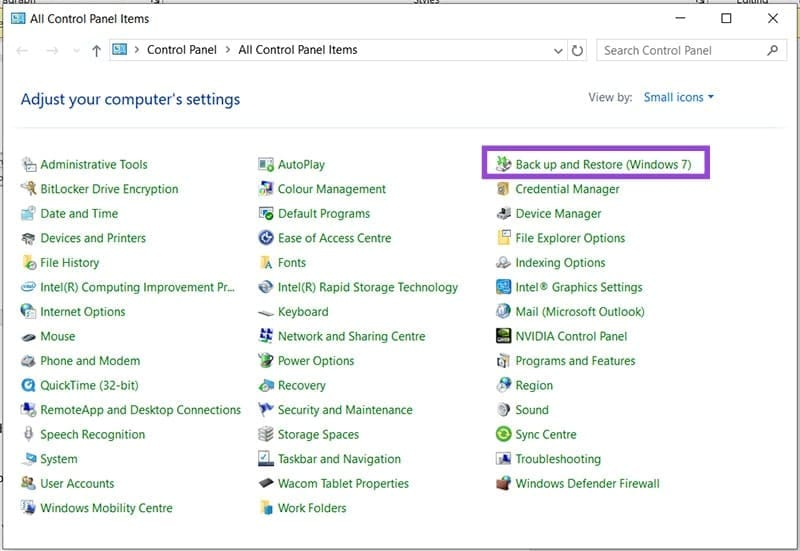The width and height of the screenshot is (800, 551).
Task: Click the BitLocker Drive Encryption icon
Action: [29, 189]
